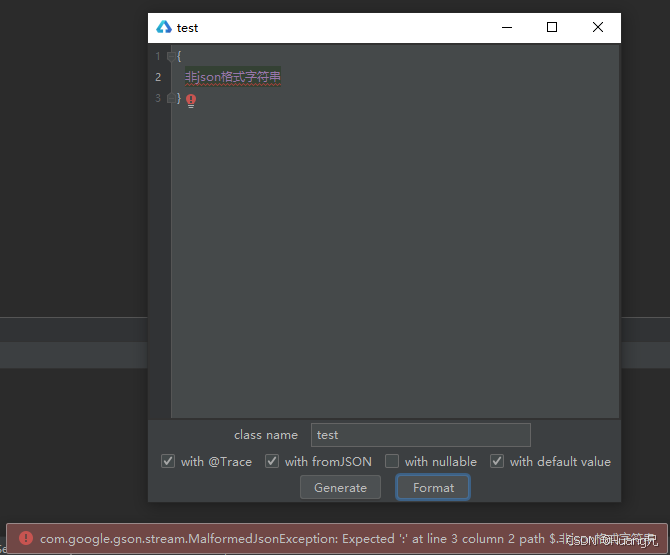670x555 pixels.
Task: Click the line number 3 in the gutter
Action: [158, 98]
